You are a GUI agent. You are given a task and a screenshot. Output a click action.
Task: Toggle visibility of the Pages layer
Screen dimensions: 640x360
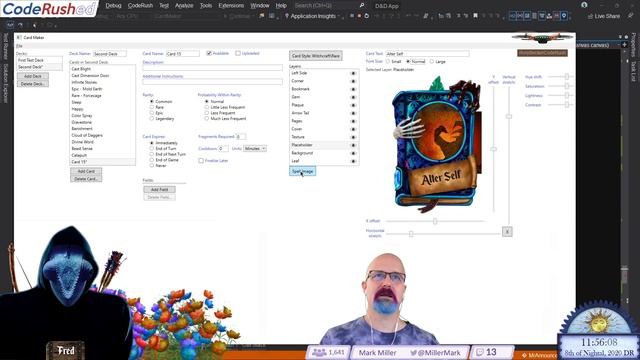(x=353, y=121)
